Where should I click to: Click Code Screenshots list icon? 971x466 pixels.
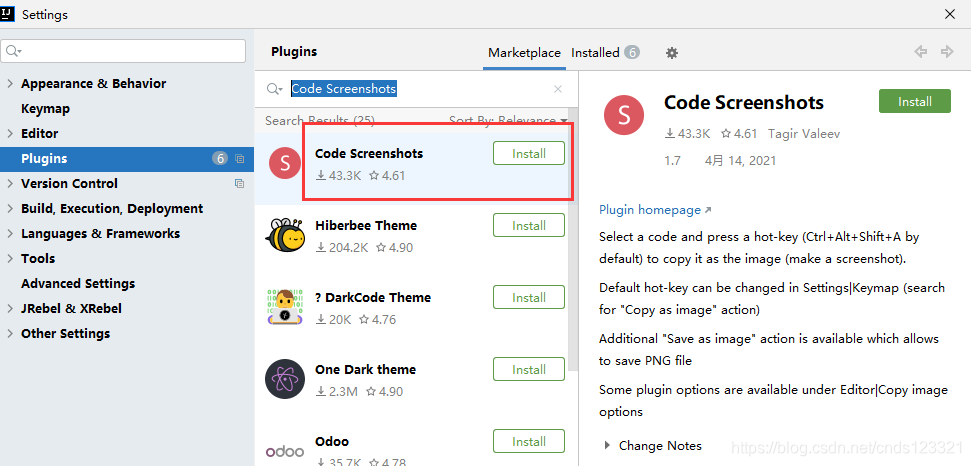point(285,163)
